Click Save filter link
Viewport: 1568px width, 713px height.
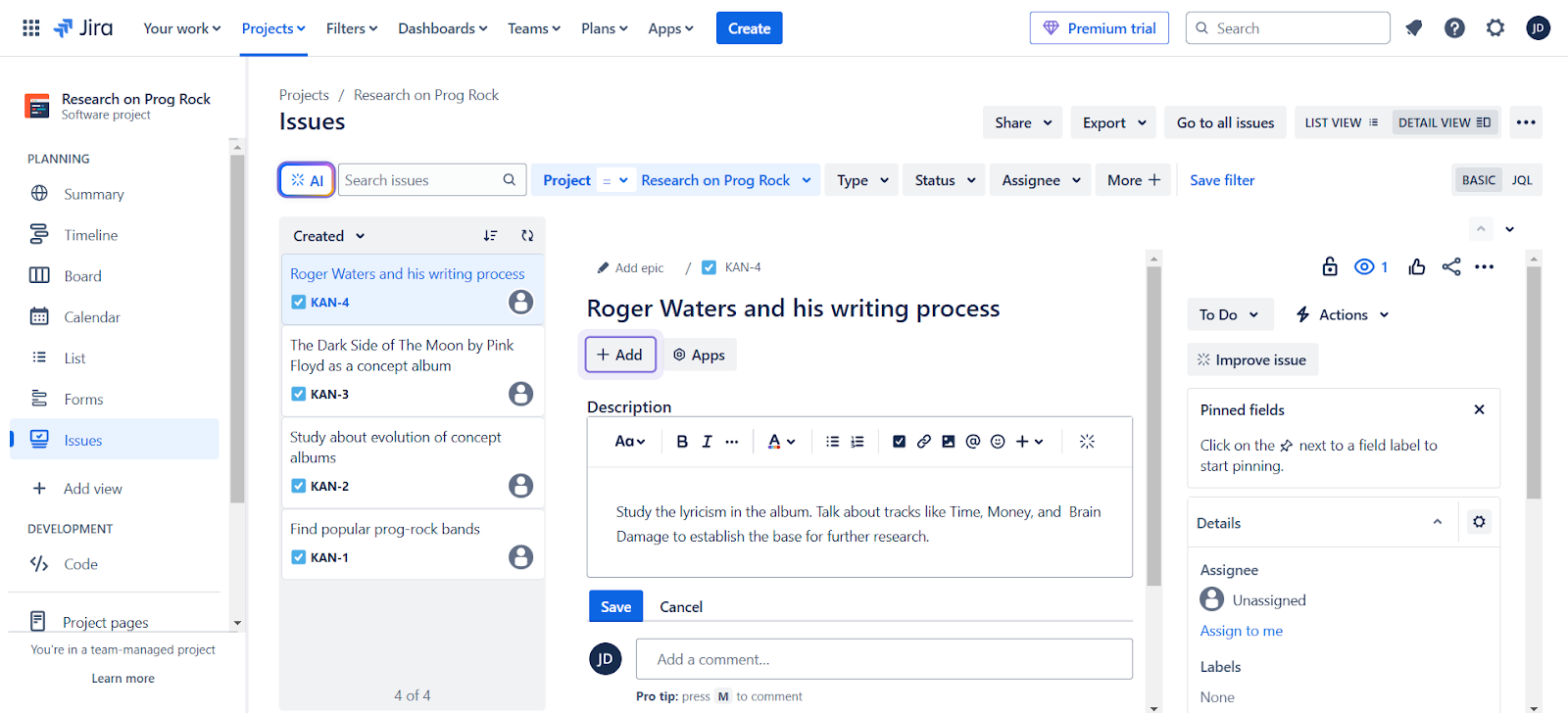[x=1222, y=180]
